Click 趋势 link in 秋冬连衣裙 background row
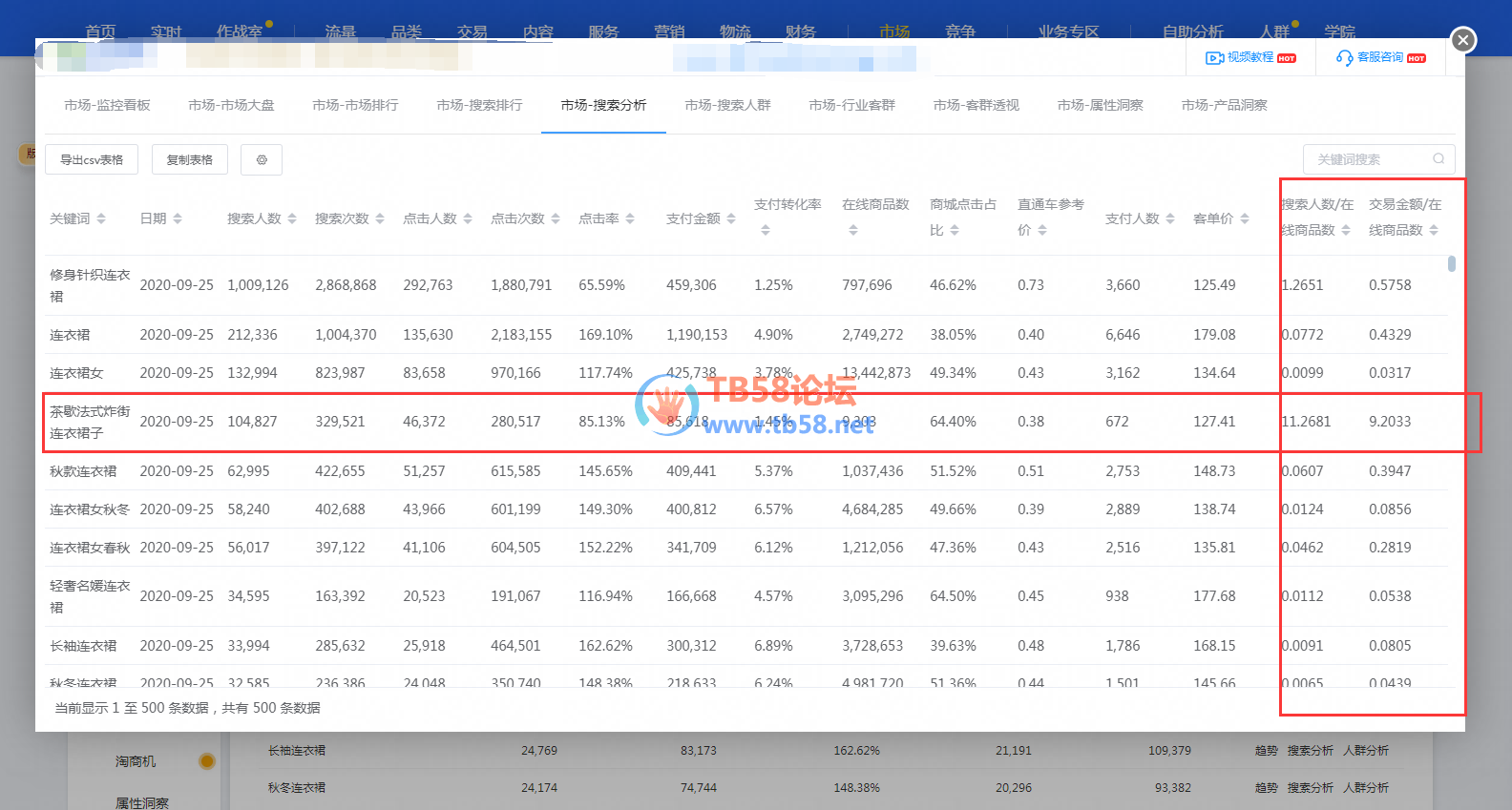Screen dimensions: 1512x810 pyautogui.click(x=1266, y=788)
